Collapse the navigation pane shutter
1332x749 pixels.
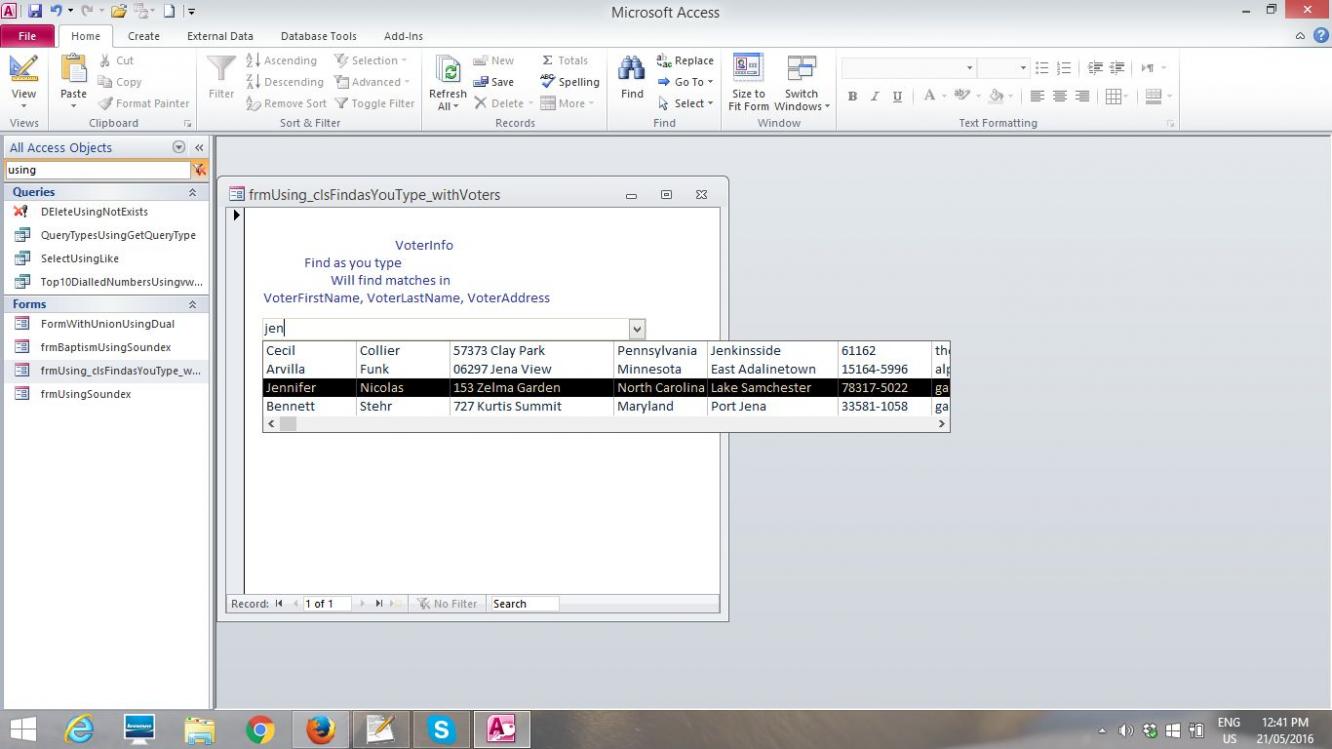point(199,147)
